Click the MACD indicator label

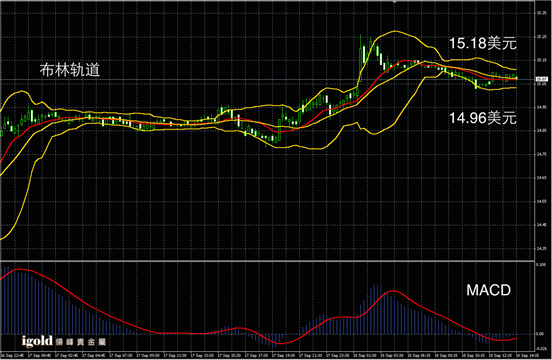click(x=488, y=290)
